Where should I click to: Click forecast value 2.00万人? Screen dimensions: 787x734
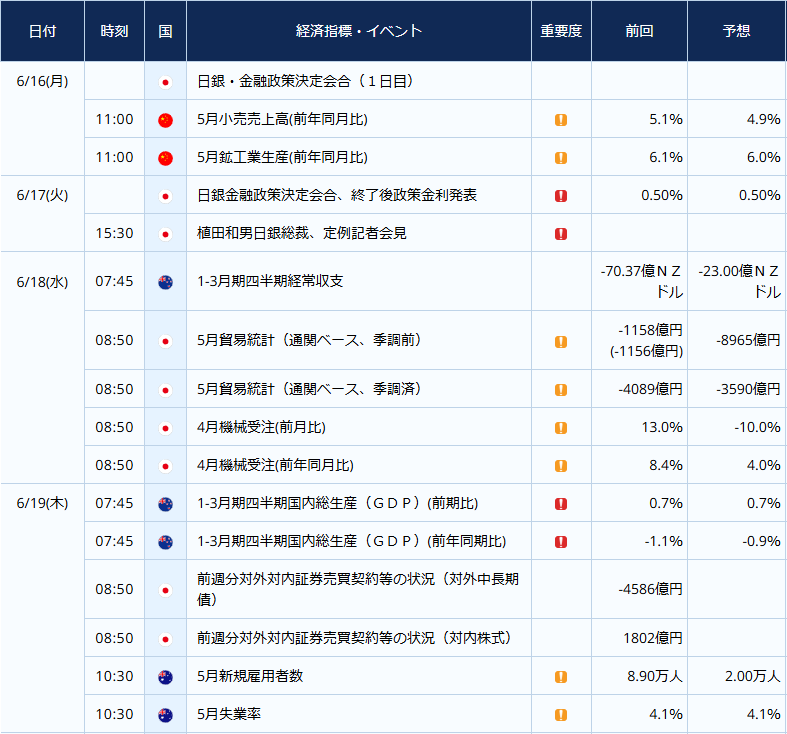pyautogui.click(x=752, y=676)
